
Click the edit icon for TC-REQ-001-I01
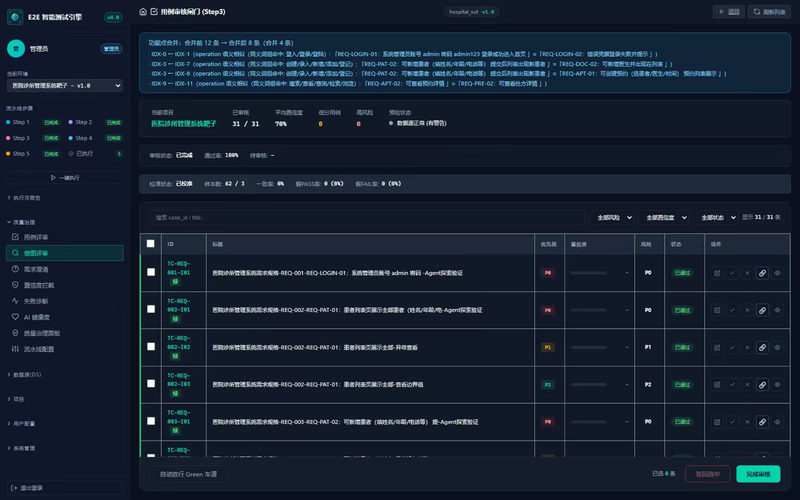pyautogui.click(x=717, y=273)
